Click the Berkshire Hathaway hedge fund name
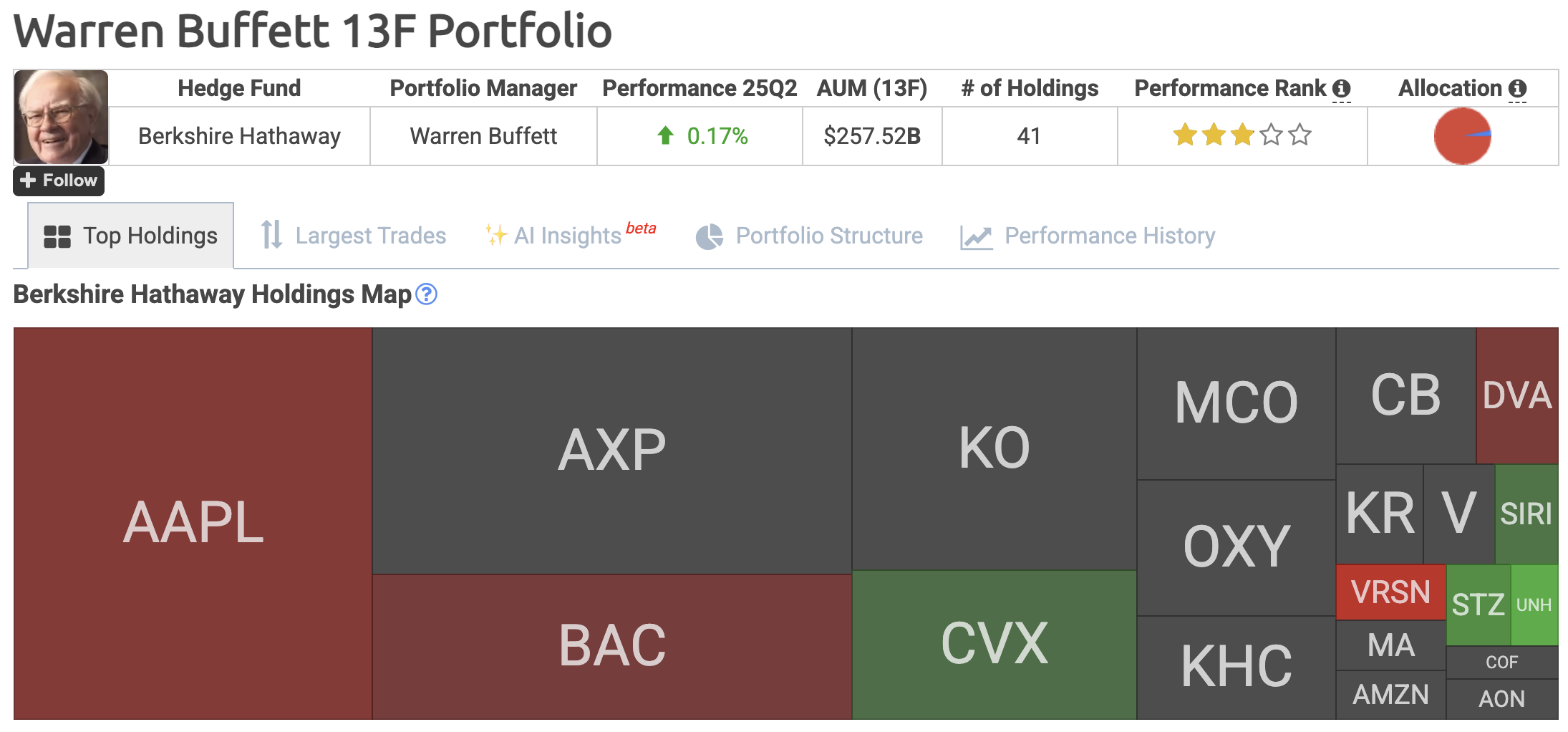The width and height of the screenshot is (1568, 732). 239,136
